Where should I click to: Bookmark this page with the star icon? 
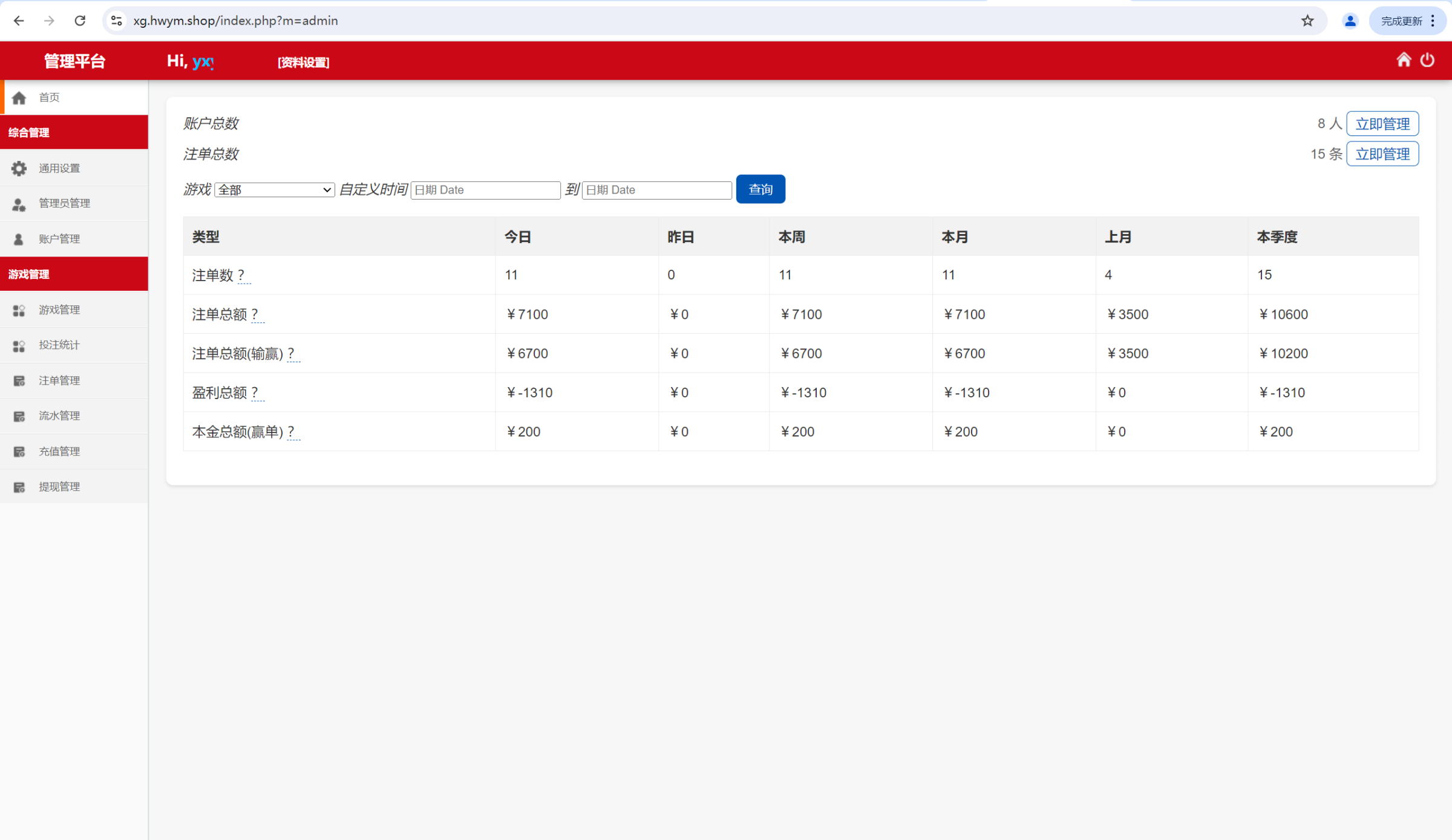[1307, 21]
